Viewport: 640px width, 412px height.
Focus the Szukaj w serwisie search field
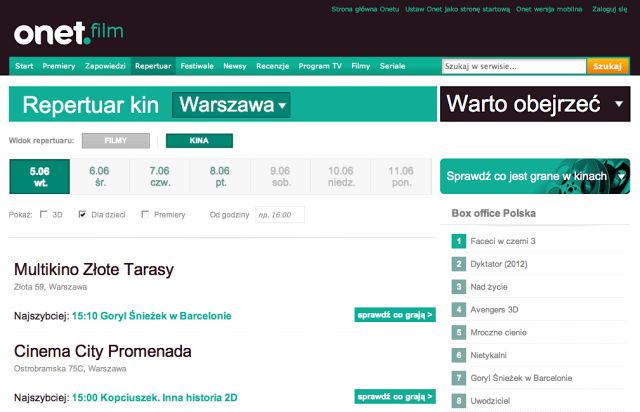click(514, 66)
